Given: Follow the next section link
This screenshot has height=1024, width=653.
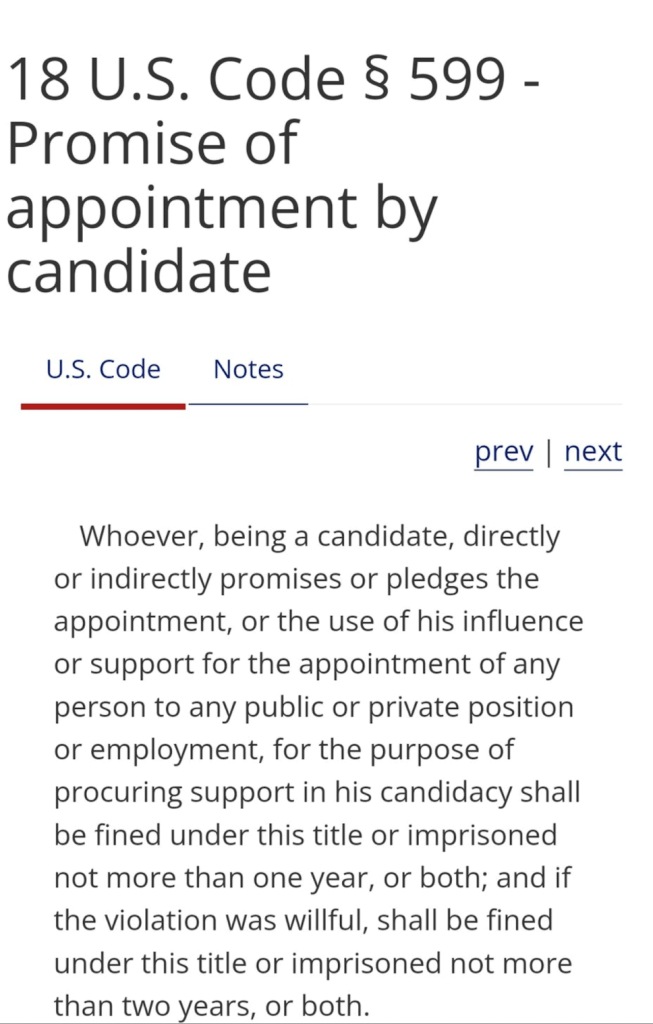Looking at the screenshot, I should (x=593, y=452).
